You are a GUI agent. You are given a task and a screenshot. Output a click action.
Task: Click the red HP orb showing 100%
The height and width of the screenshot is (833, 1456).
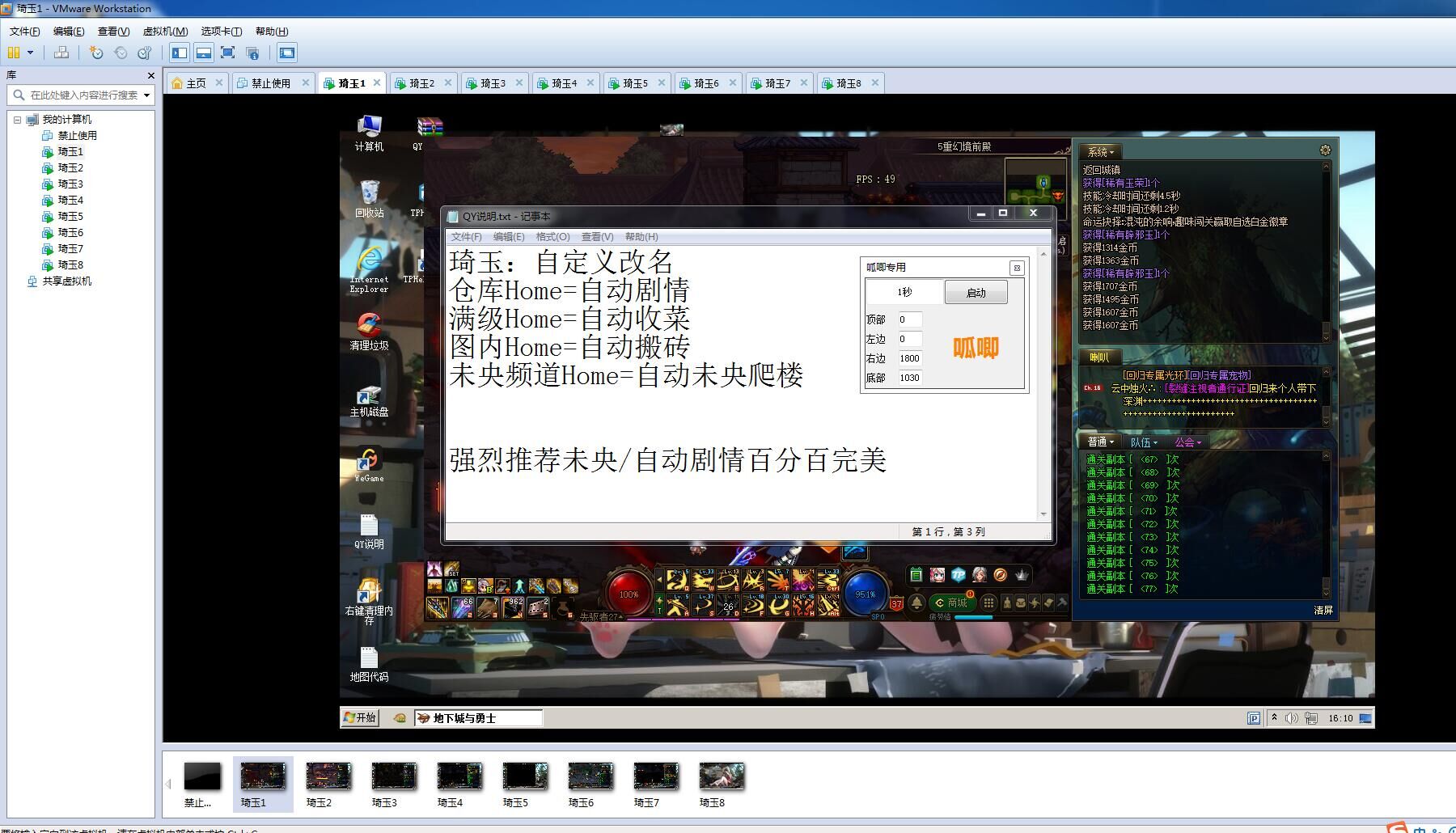[629, 594]
